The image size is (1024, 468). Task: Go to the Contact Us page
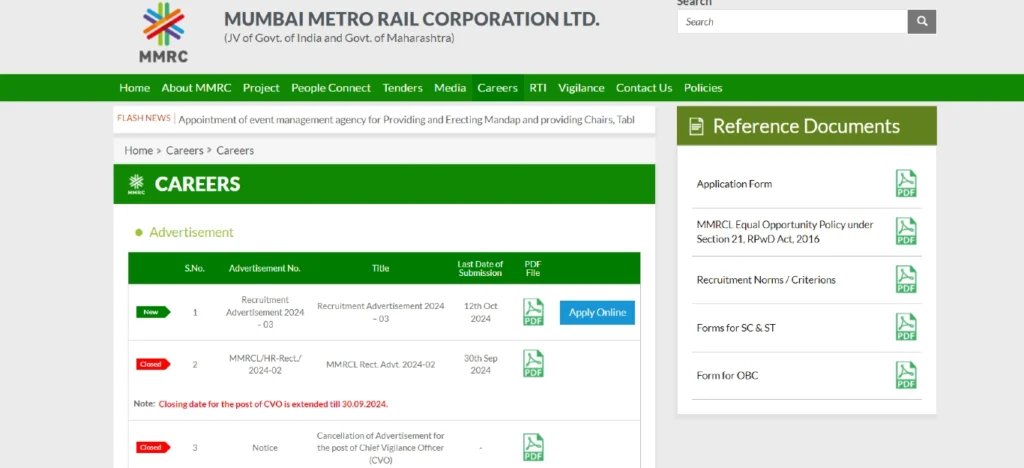point(644,87)
